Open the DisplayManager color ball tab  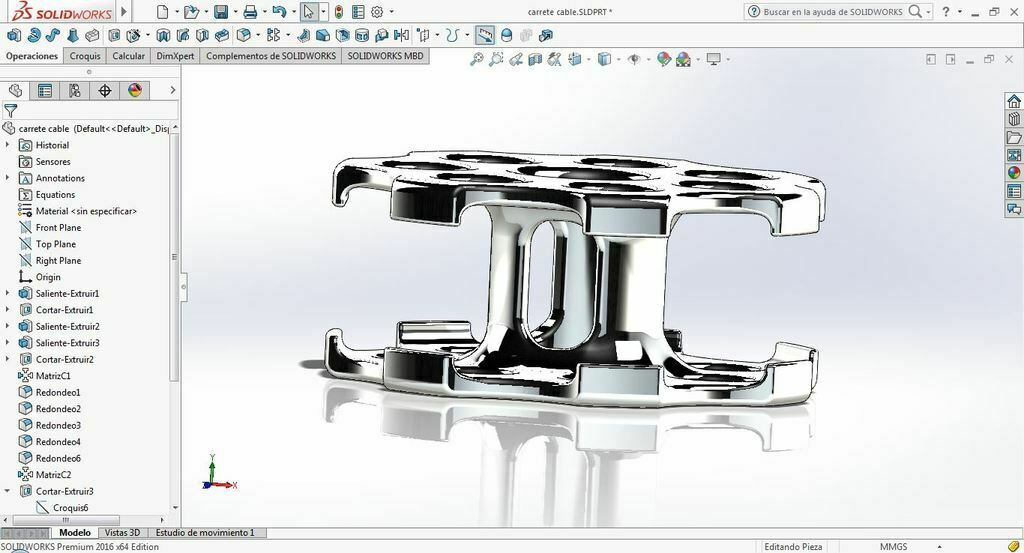pos(135,90)
